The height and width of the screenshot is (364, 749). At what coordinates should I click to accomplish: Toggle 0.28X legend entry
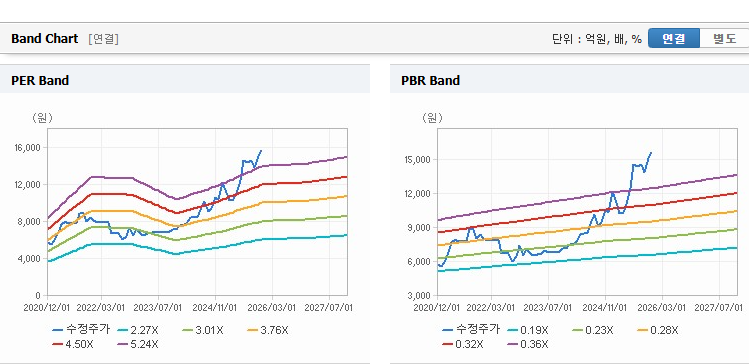point(657,330)
